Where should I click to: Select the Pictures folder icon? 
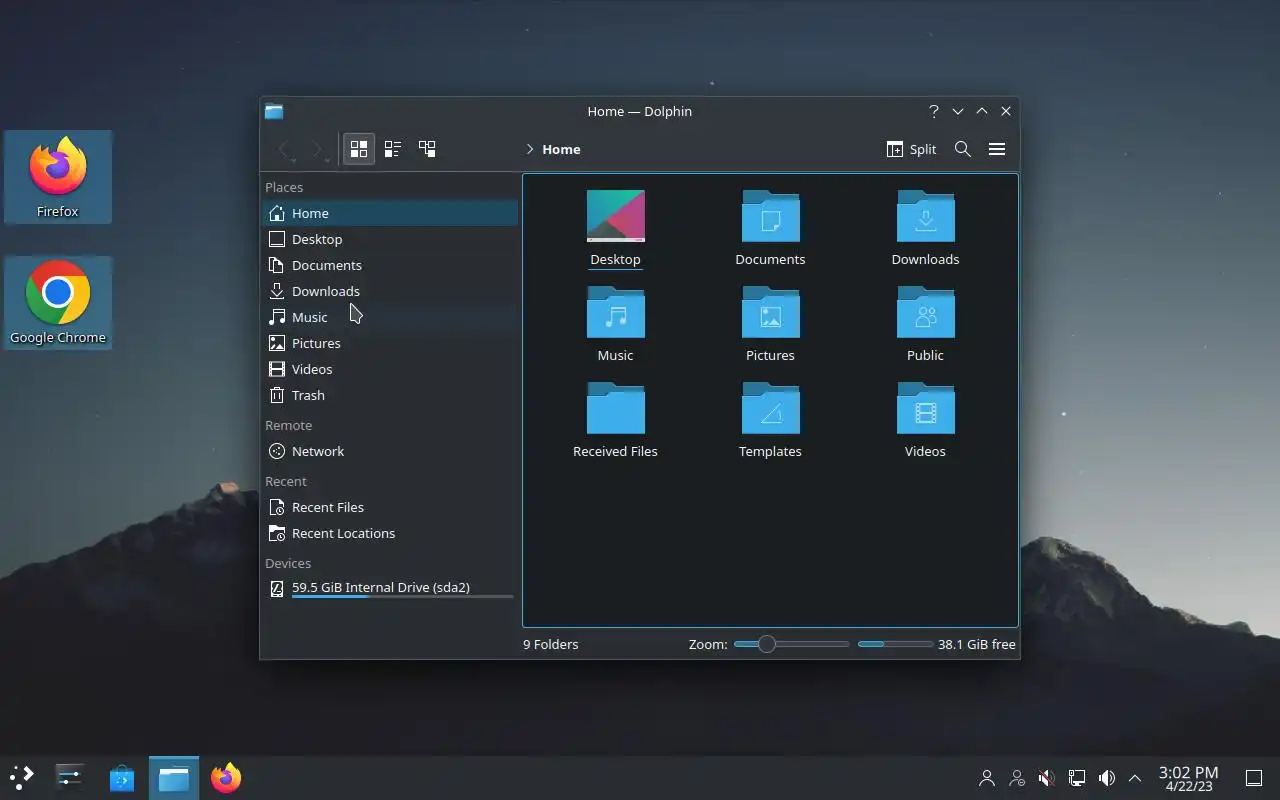770,325
